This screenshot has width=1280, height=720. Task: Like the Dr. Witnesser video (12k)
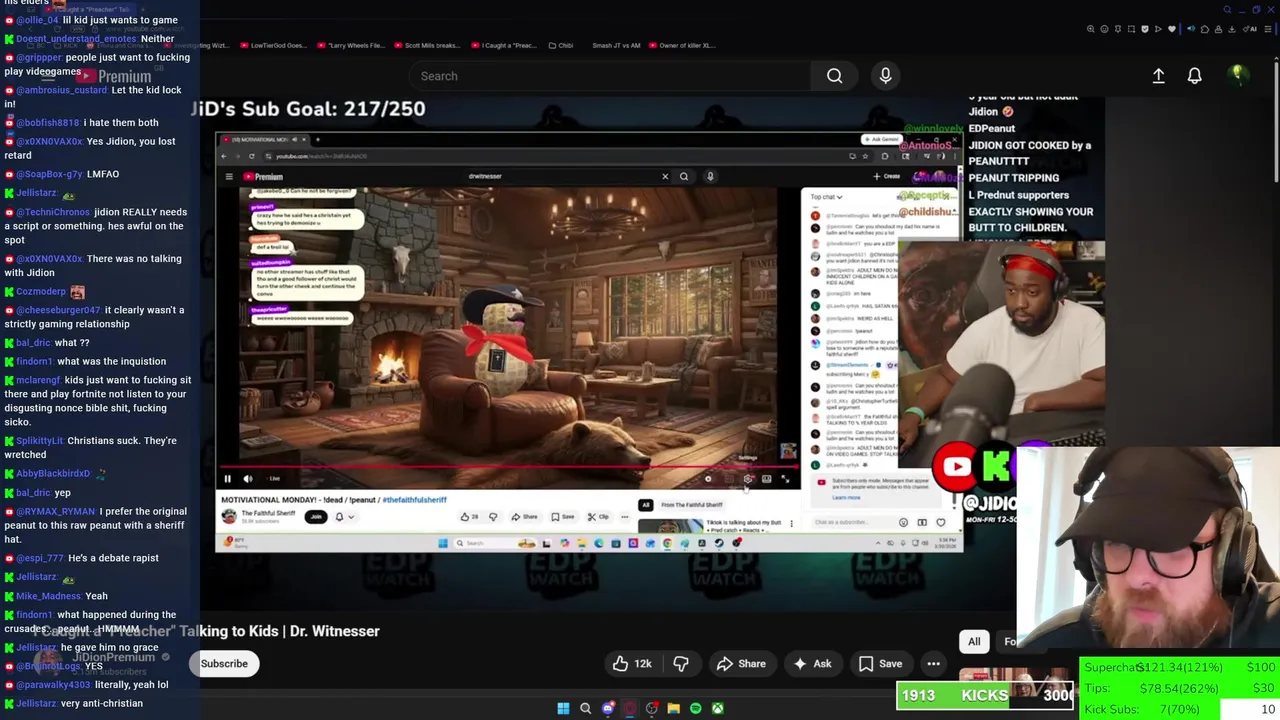click(x=632, y=664)
